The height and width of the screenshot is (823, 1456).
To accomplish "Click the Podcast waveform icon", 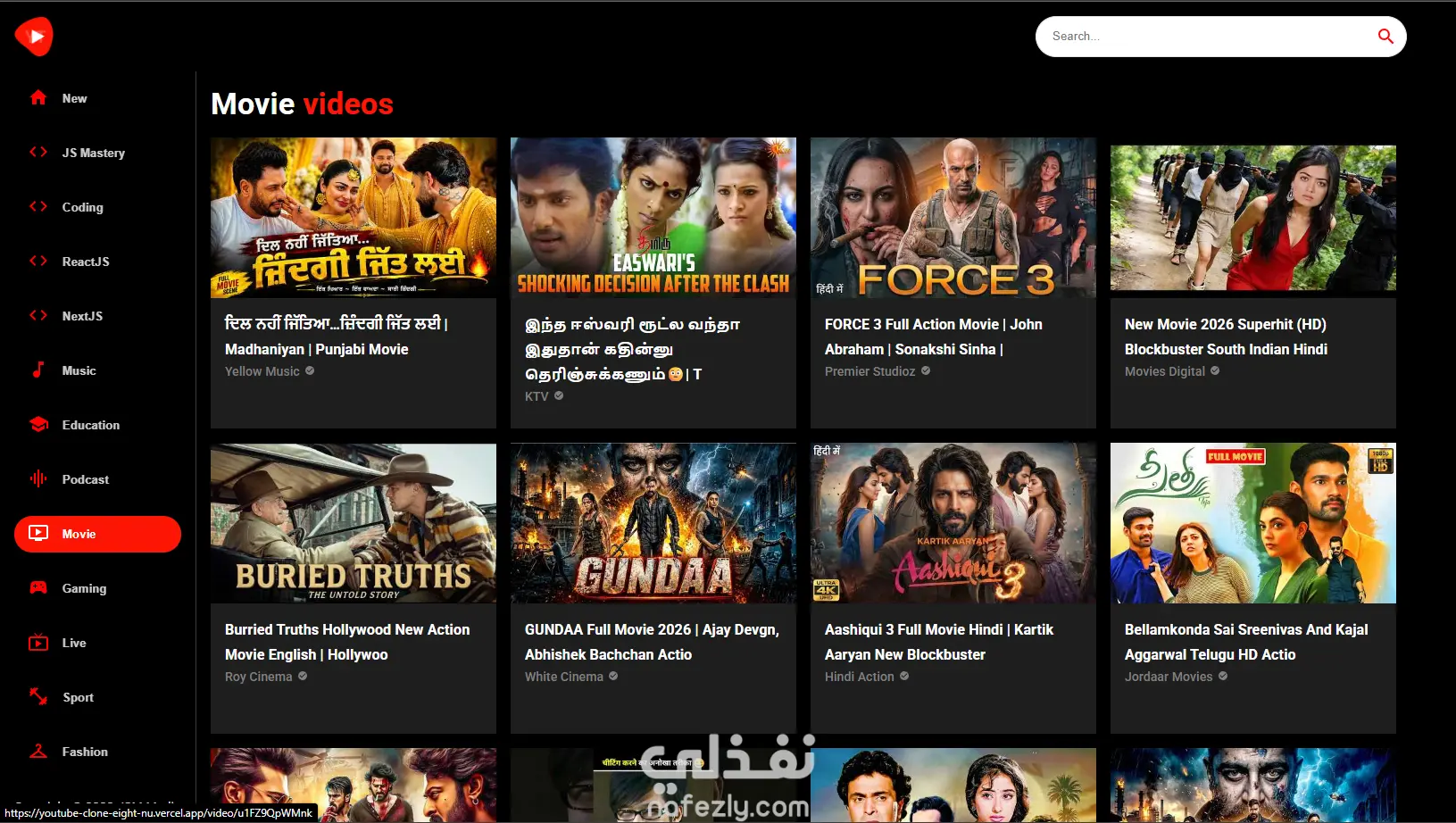I will [x=38, y=479].
